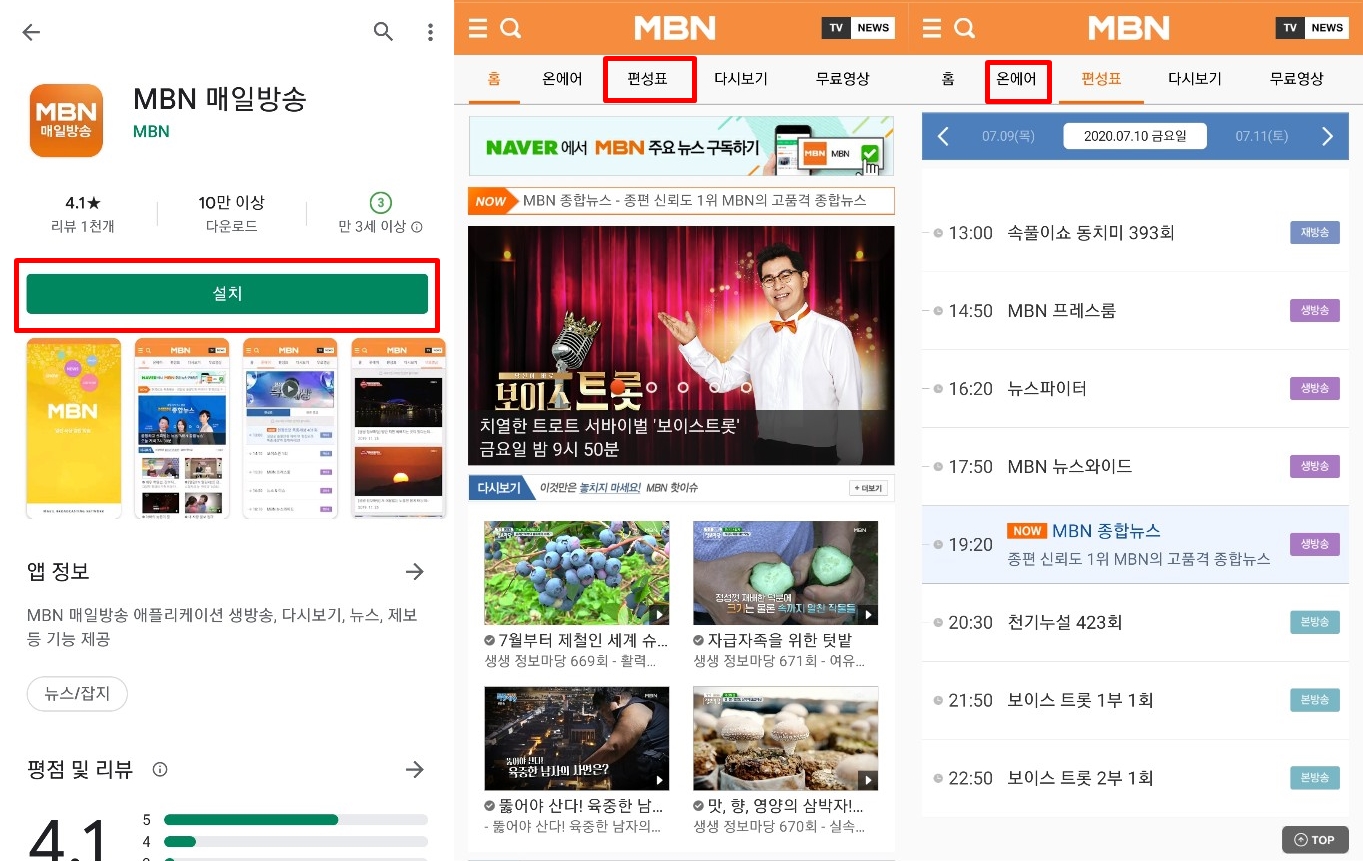The image size is (1363, 861).
Task: Open the MBN developer link
Action: (151, 131)
